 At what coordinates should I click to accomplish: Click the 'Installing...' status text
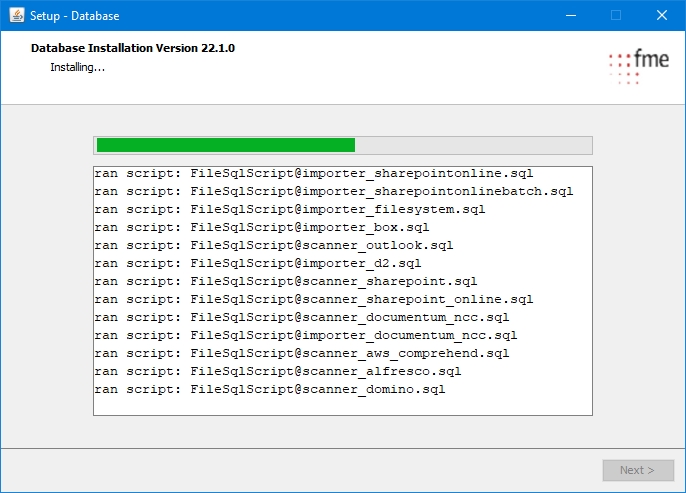pyautogui.click(x=77, y=67)
